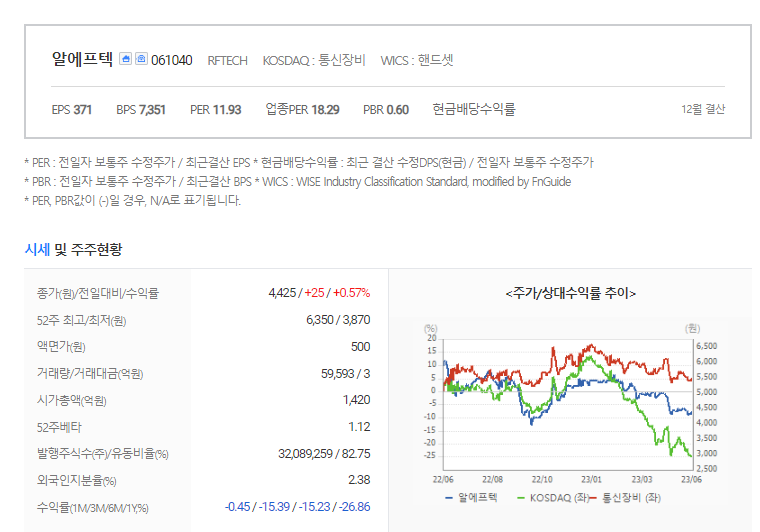Click the closing price 4,425 / +25 / +0.57% value
Screen dimensions: 760x532
[319, 293]
